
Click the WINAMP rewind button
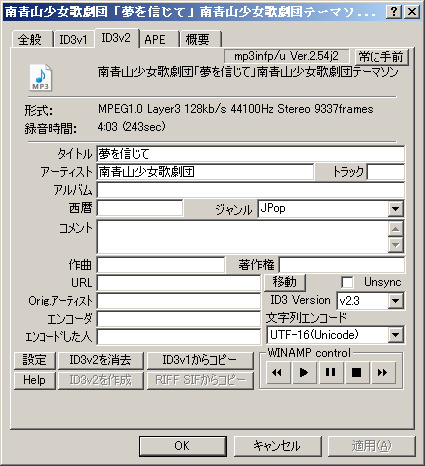(x=277, y=372)
